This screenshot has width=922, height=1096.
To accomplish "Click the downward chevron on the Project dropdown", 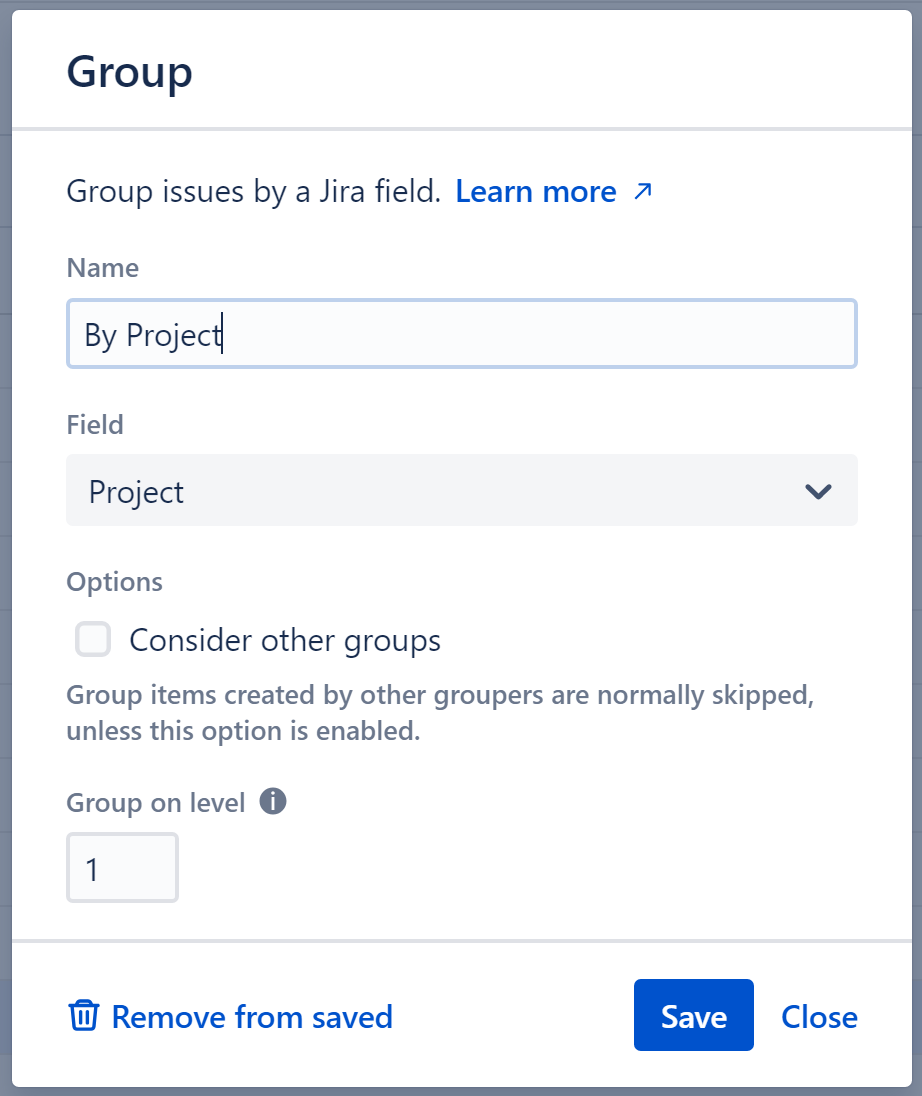I will (x=818, y=491).
